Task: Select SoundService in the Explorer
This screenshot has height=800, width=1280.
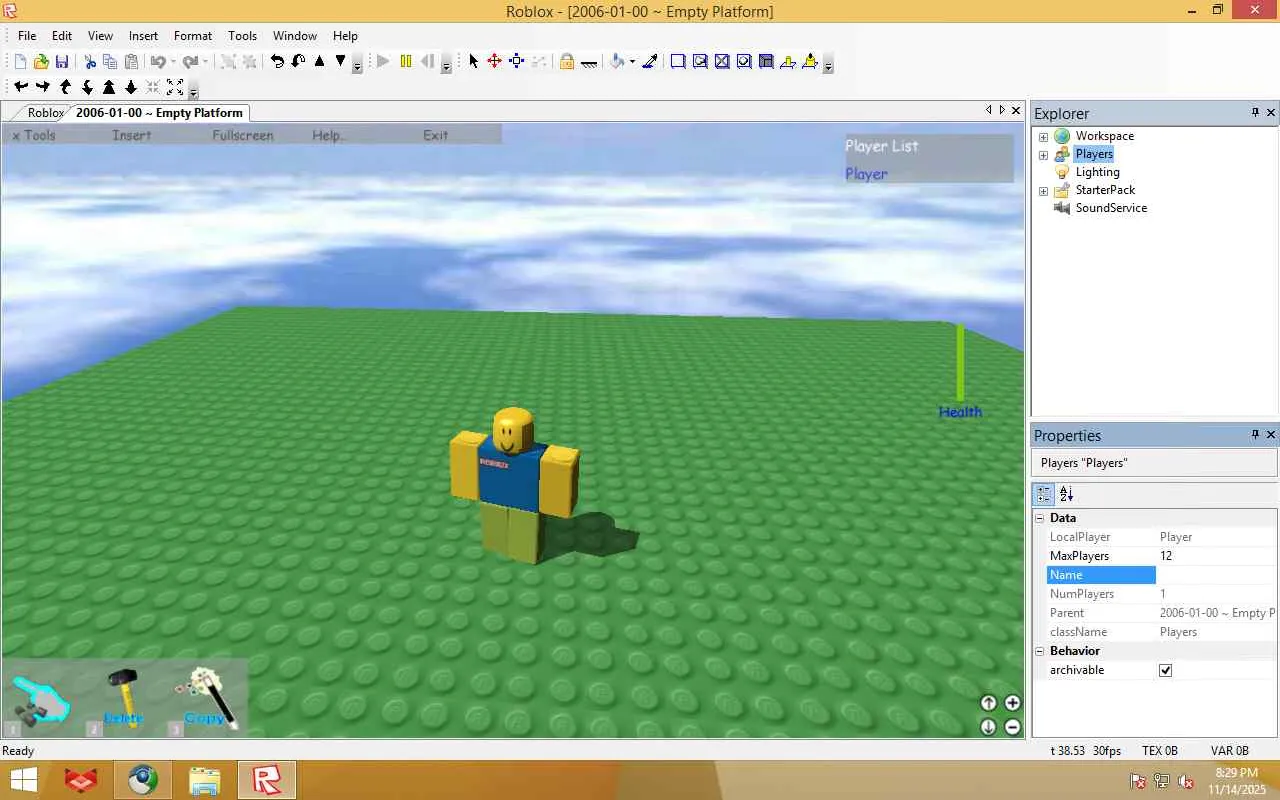Action: (1111, 208)
